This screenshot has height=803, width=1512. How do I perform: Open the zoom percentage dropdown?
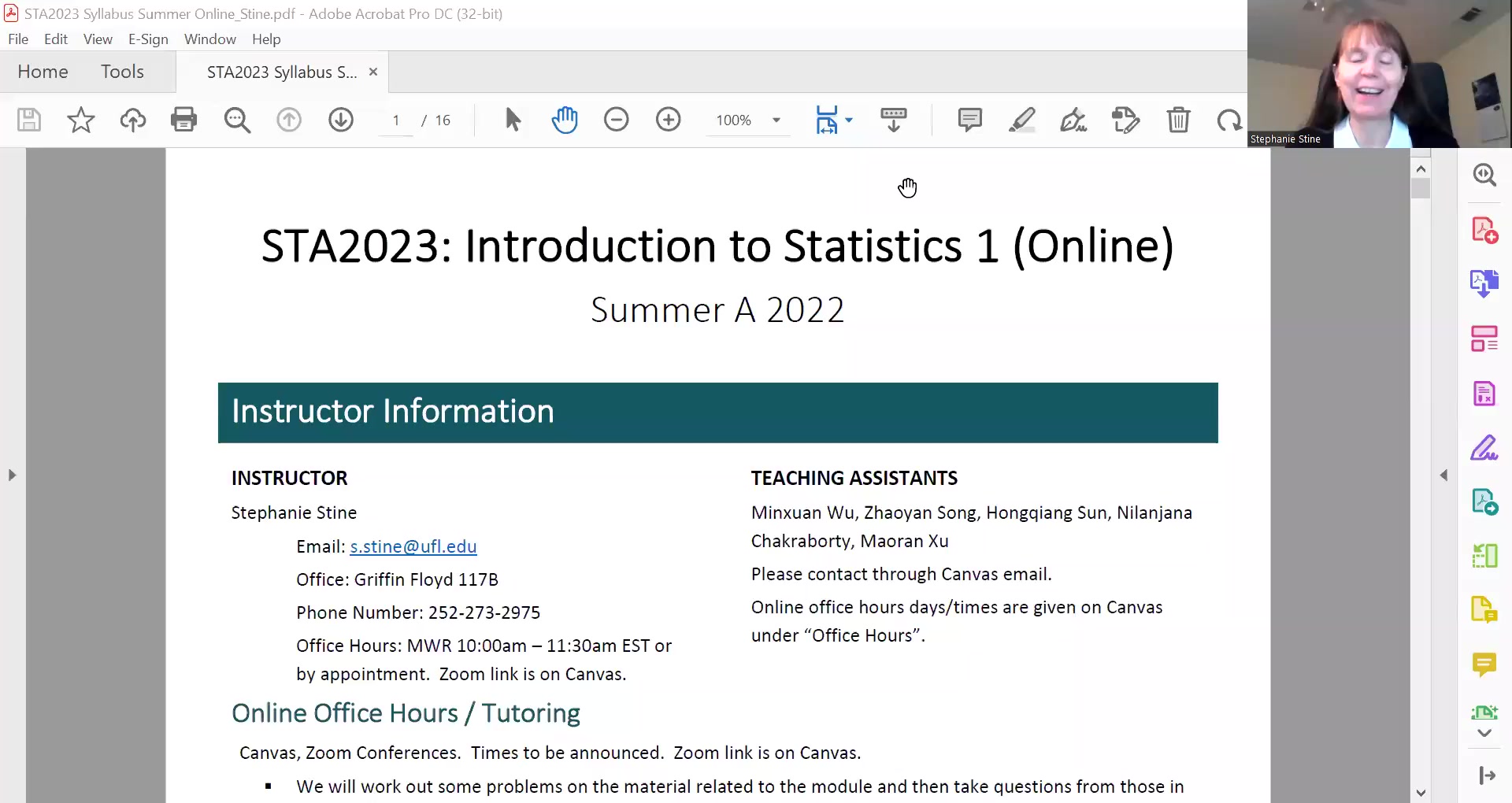pyautogui.click(x=776, y=120)
